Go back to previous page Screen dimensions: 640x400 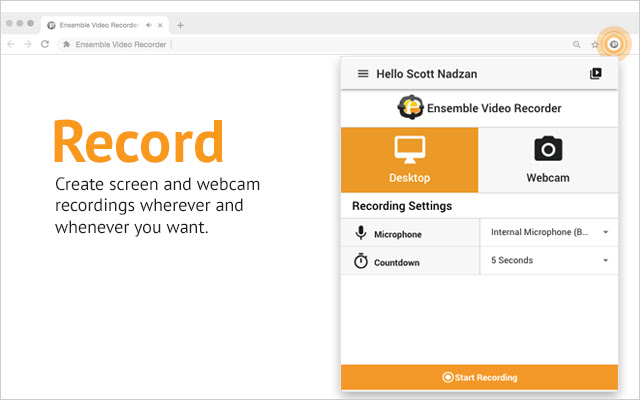[11, 45]
